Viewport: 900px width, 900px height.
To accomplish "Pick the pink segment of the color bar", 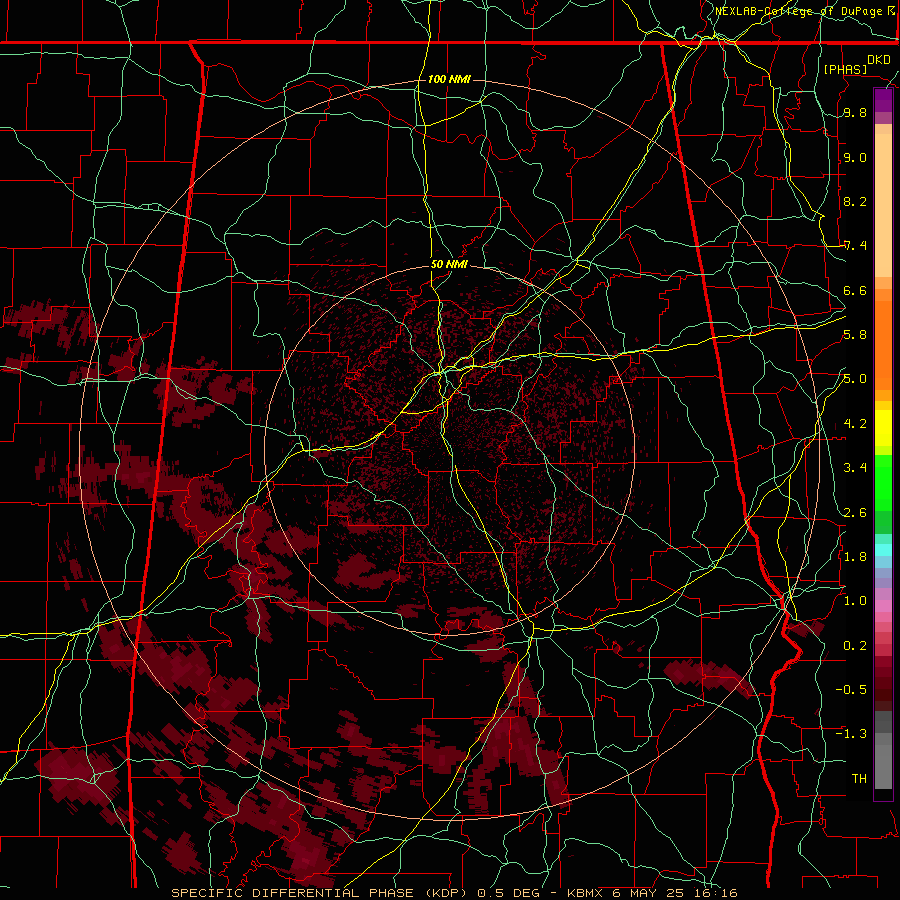I will tap(883, 606).
